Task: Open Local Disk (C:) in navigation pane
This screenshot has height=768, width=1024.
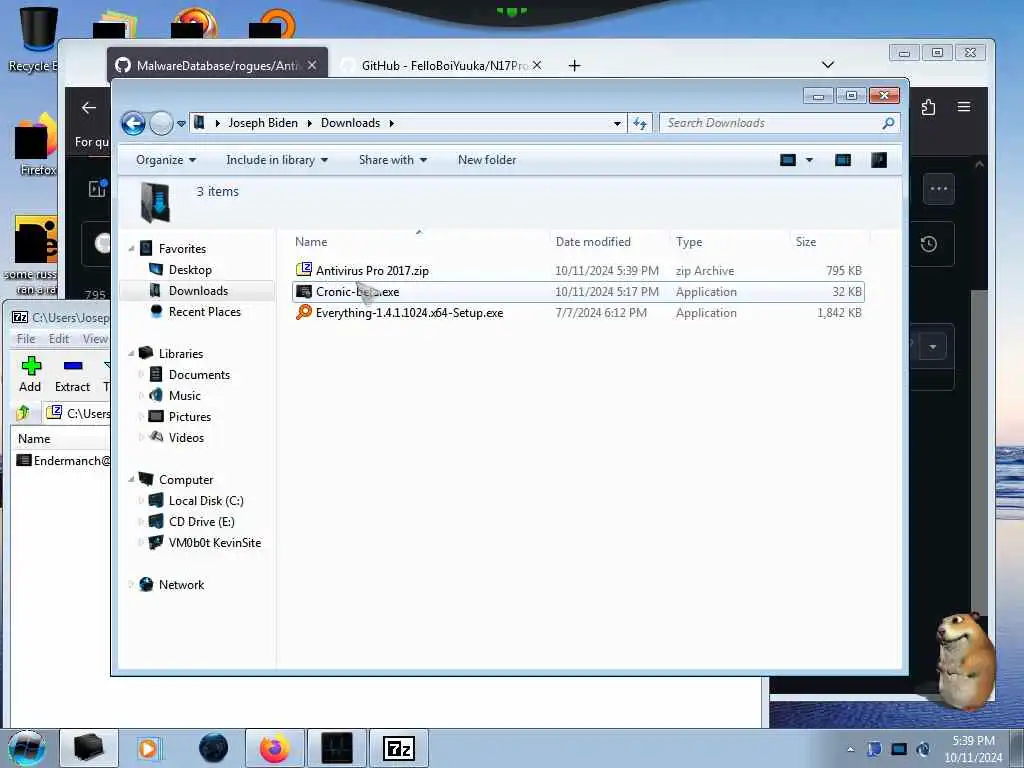Action: pyautogui.click(x=206, y=501)
